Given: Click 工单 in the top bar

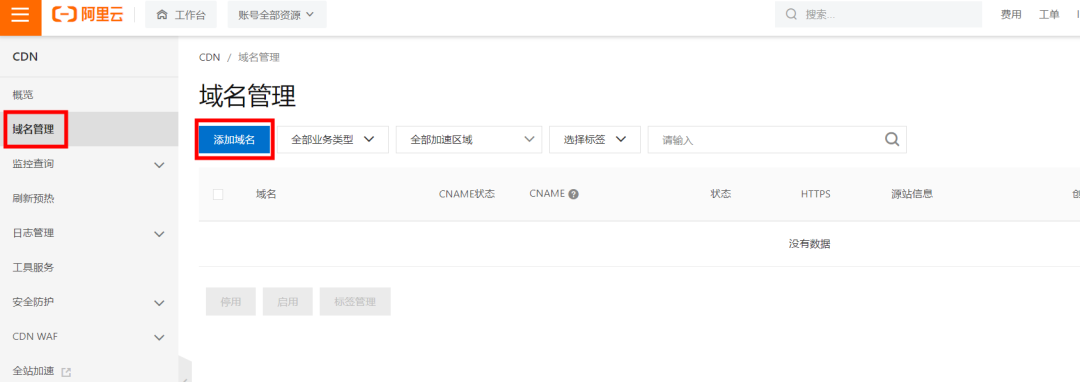Looking at the screenshot, I should pos(1049,14).
